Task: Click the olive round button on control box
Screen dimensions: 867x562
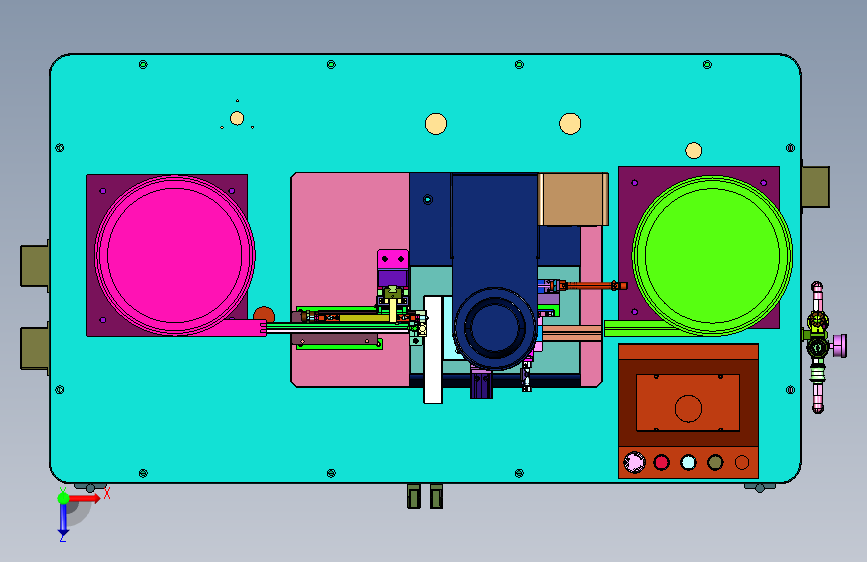Action: 715,462
